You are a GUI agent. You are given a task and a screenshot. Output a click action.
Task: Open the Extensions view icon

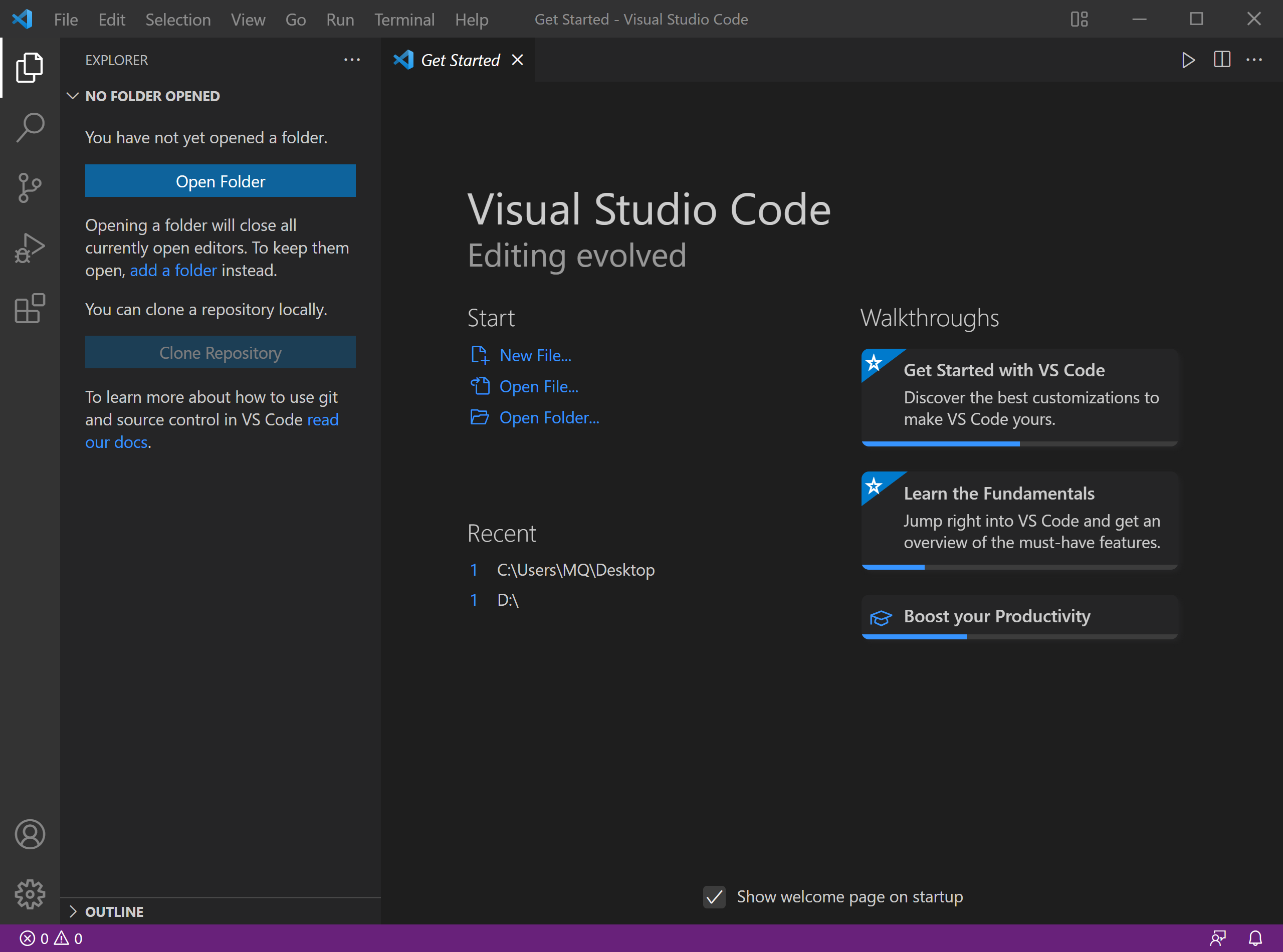click(30, 308)
